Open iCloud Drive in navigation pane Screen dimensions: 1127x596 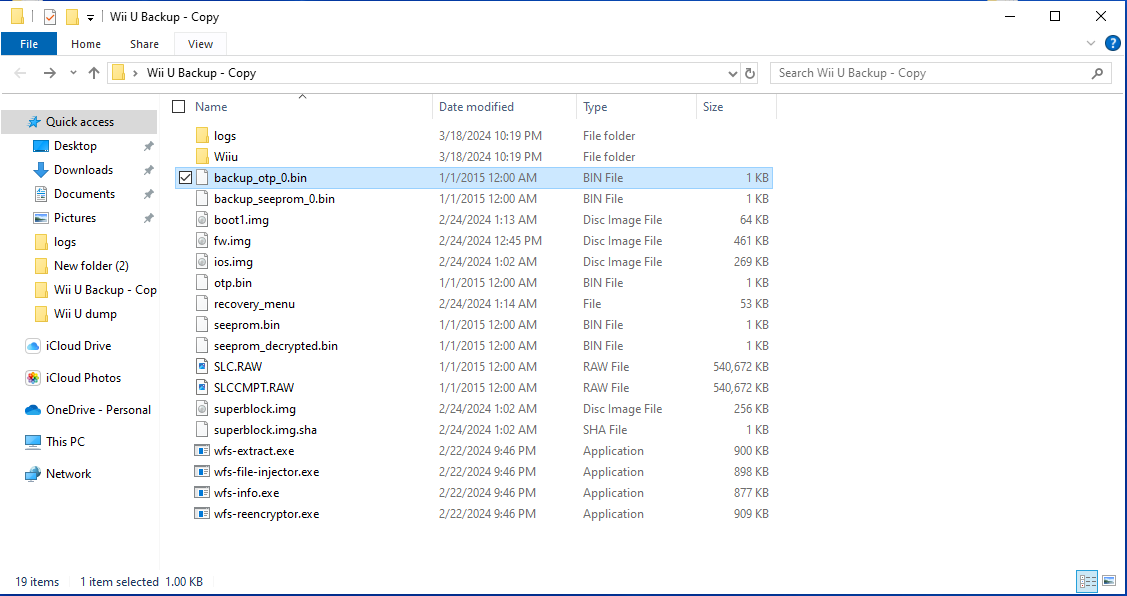pyautogui.click(x=78, y=346)
